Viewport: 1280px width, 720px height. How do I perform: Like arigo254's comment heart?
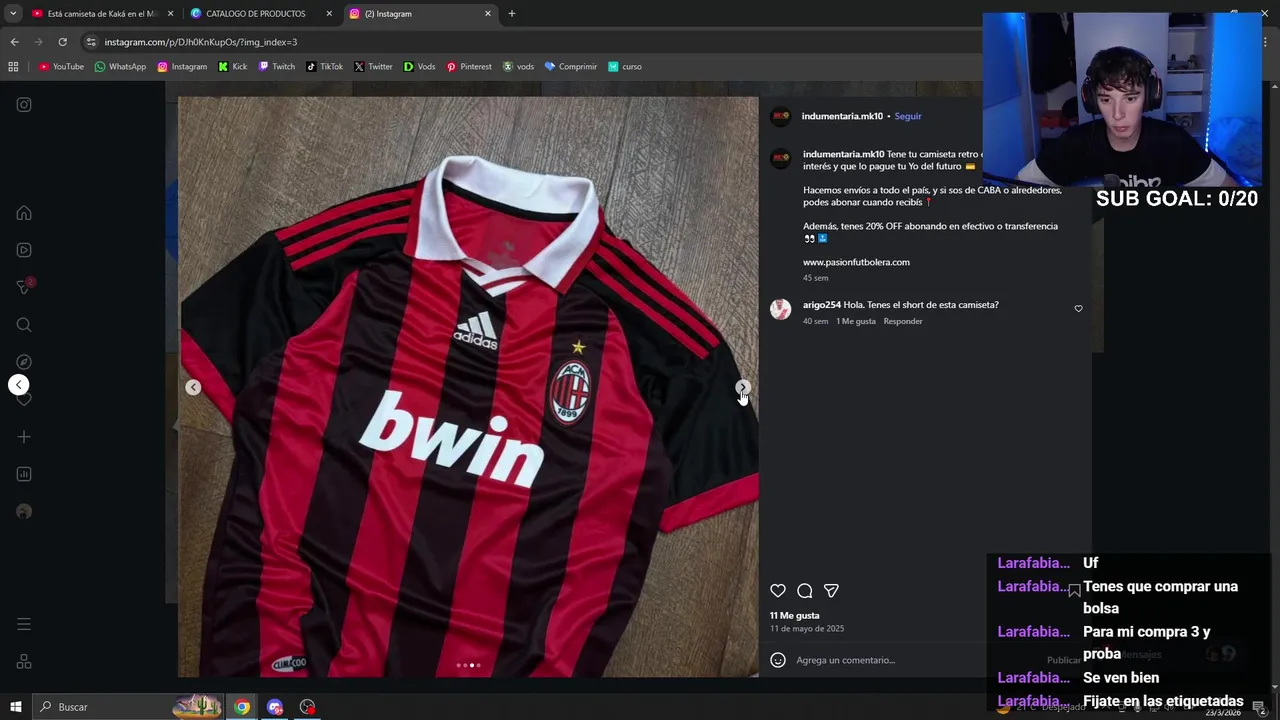1078,309
